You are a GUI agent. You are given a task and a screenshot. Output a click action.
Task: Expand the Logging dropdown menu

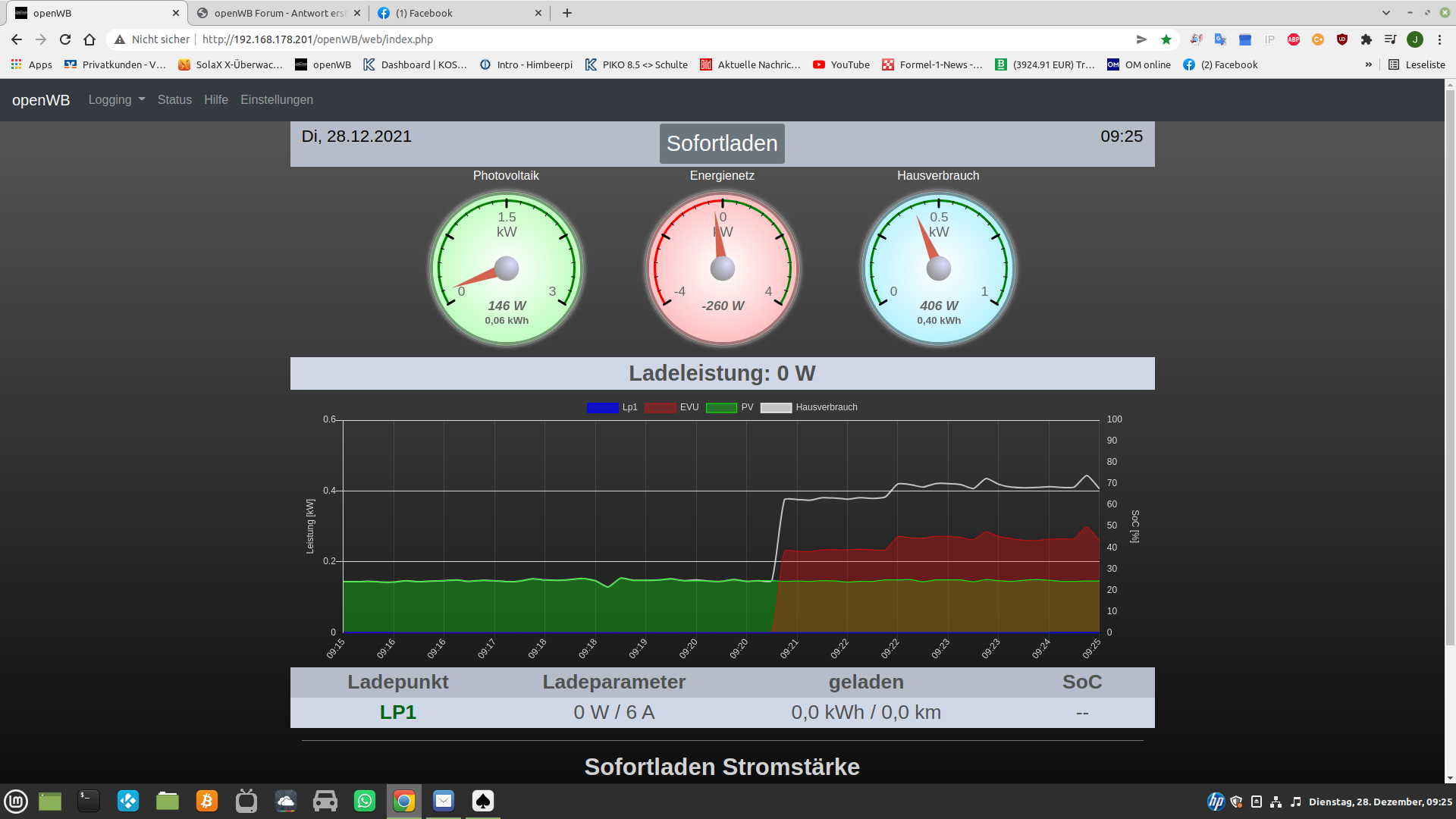click(x=116, y=100)
